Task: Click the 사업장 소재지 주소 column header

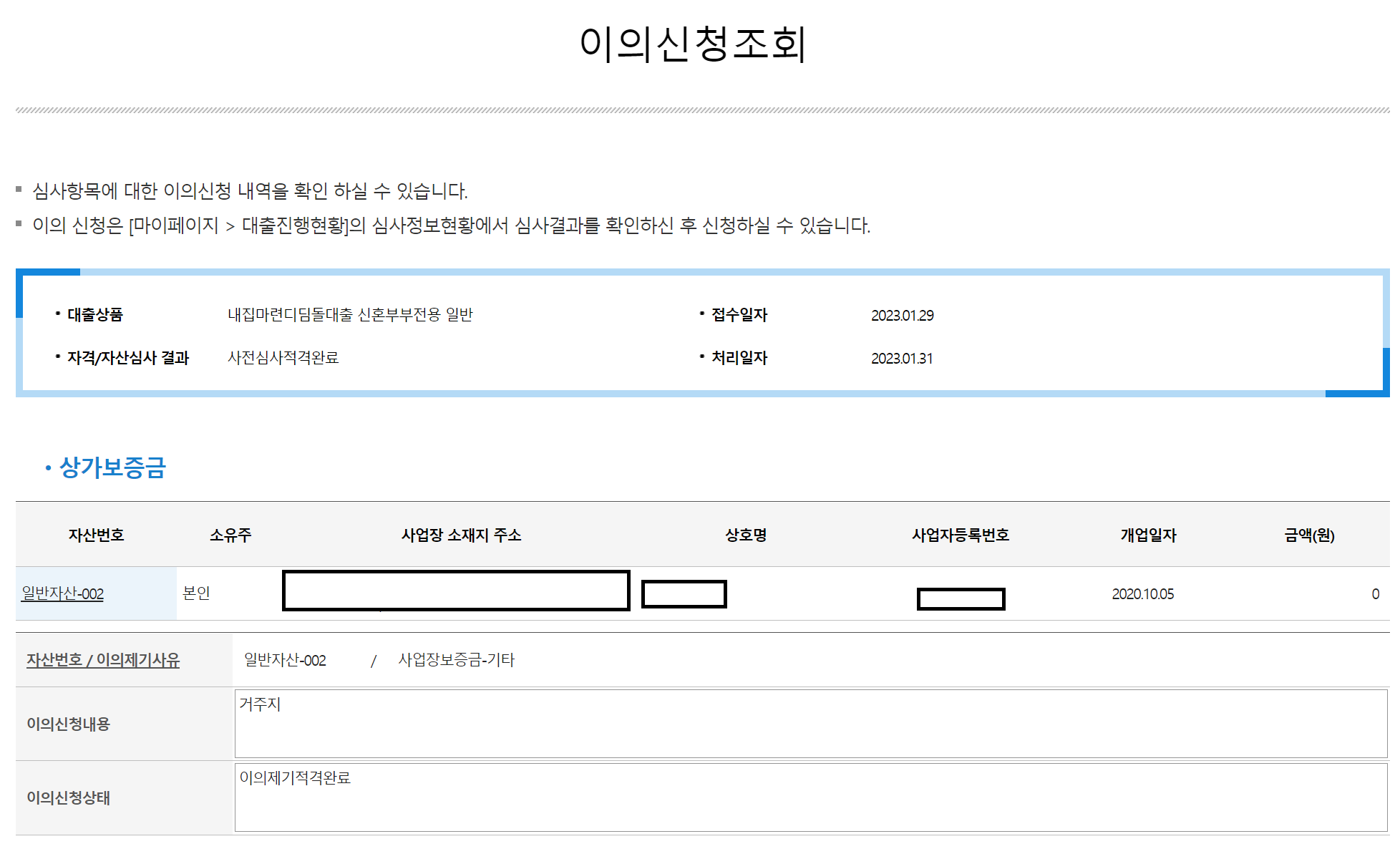Action: tap(461, 535)
